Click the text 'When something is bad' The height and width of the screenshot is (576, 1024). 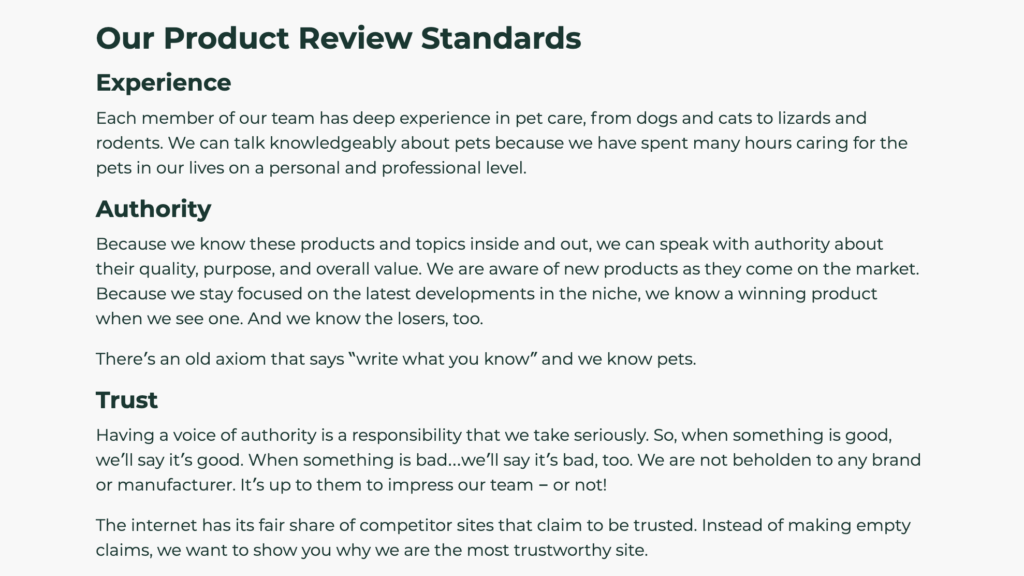pos(345,460)
